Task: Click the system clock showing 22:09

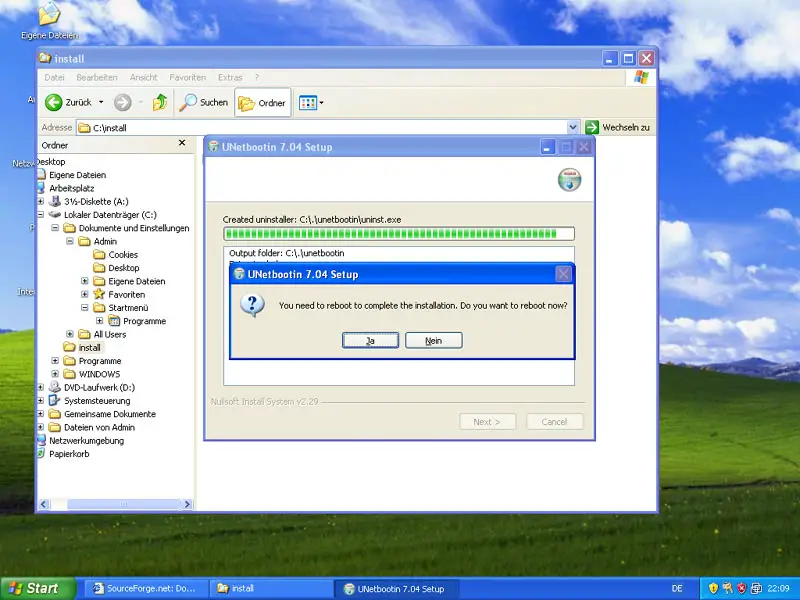Action: point(778,588)
